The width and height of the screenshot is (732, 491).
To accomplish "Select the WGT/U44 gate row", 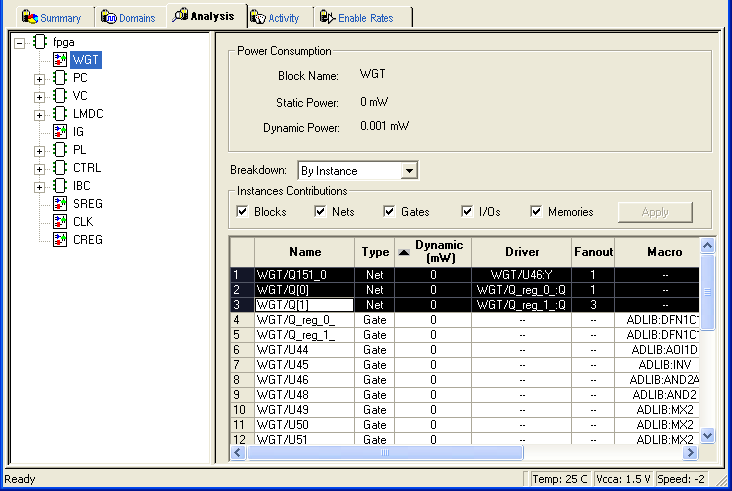I will tap(465, 350).
